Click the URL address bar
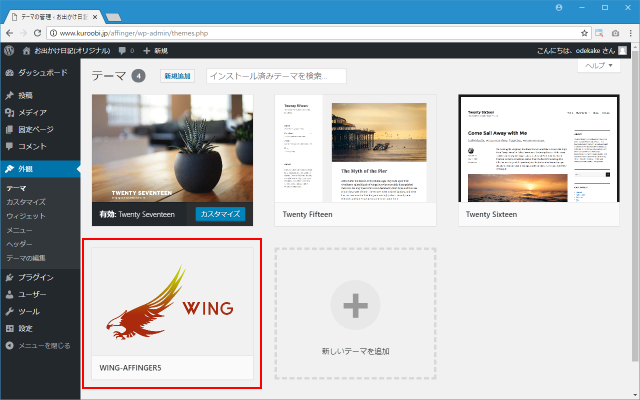This screenshot has height=400, width=640. click(x=319, y=33)
